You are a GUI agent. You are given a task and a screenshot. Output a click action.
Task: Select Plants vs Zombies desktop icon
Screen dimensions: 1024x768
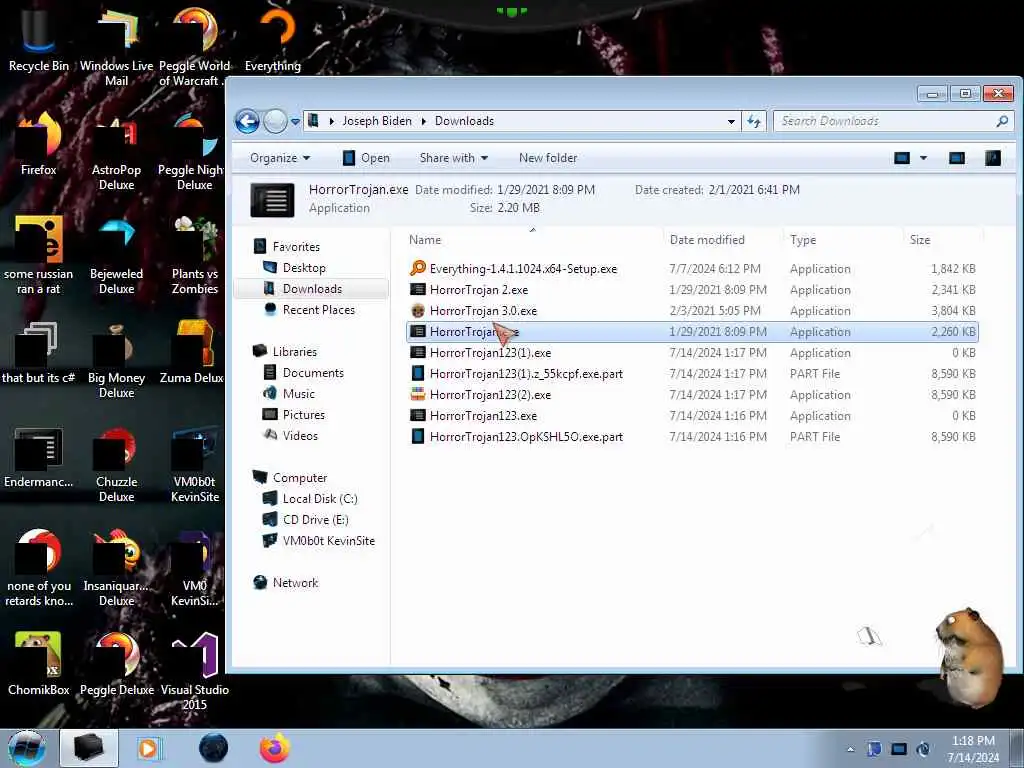click(195, 255)
